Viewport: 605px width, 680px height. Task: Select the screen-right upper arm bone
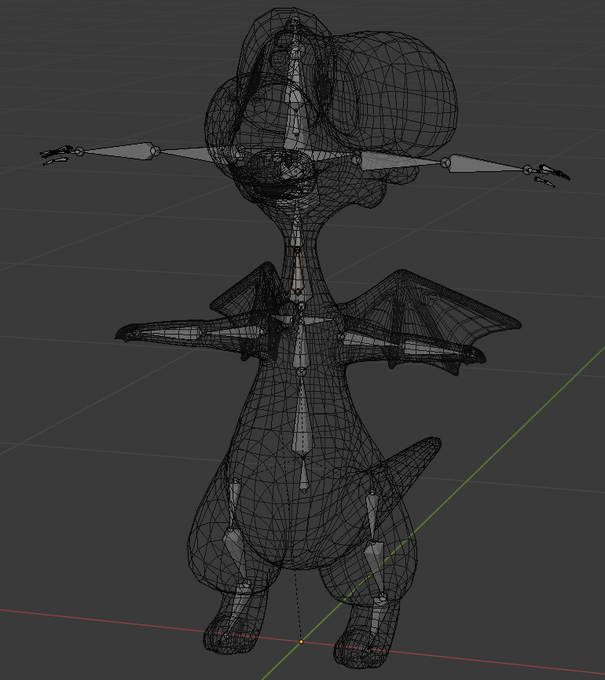(401, 159)
